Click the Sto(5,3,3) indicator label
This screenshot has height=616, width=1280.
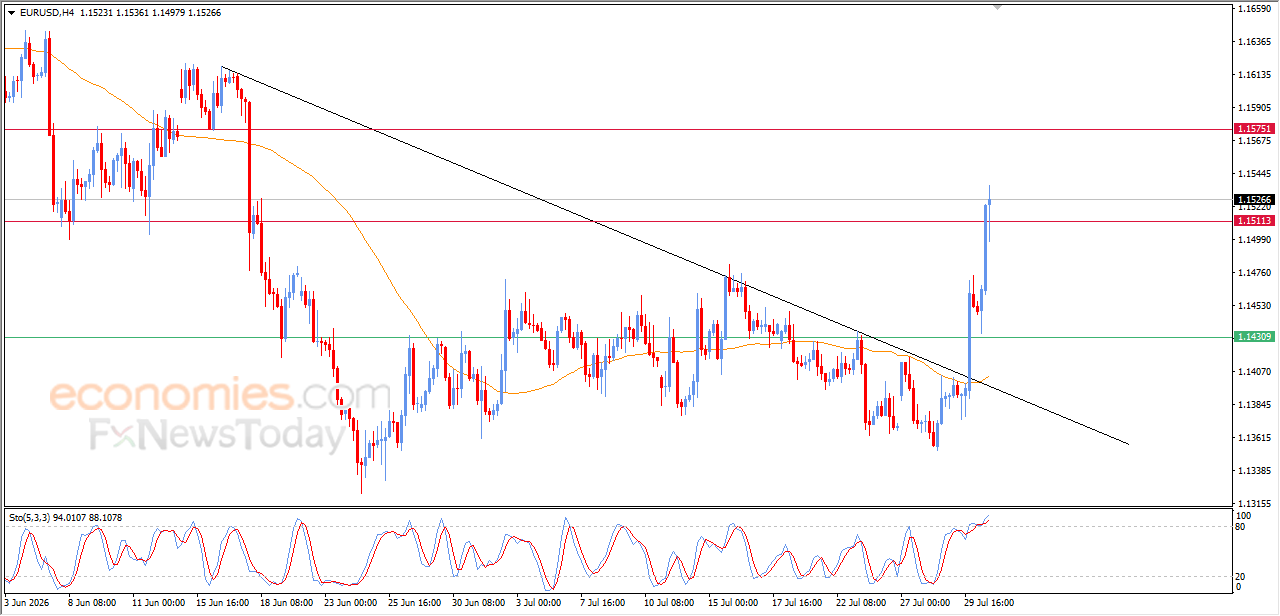[x=33, y=517]
